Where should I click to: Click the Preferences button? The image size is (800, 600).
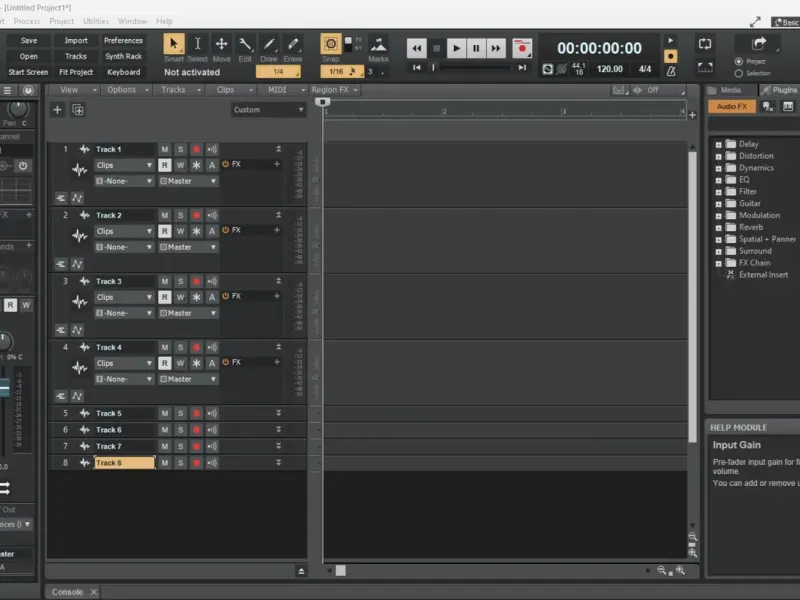(x=123, y=40)
